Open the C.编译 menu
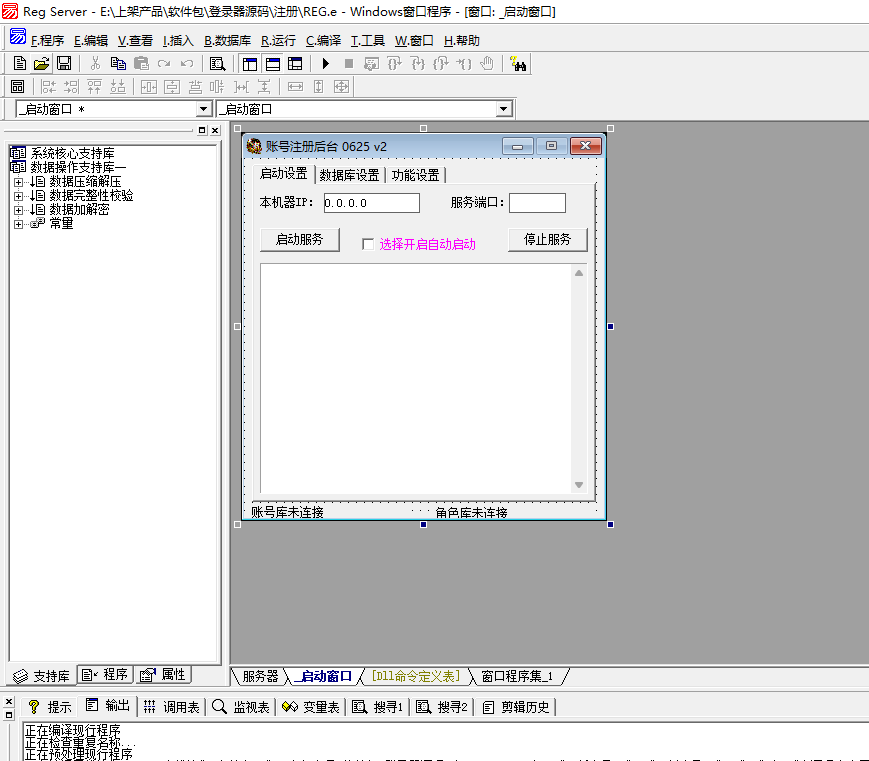The height and width of the screenshot is (761, 869). tap(323, 41)
